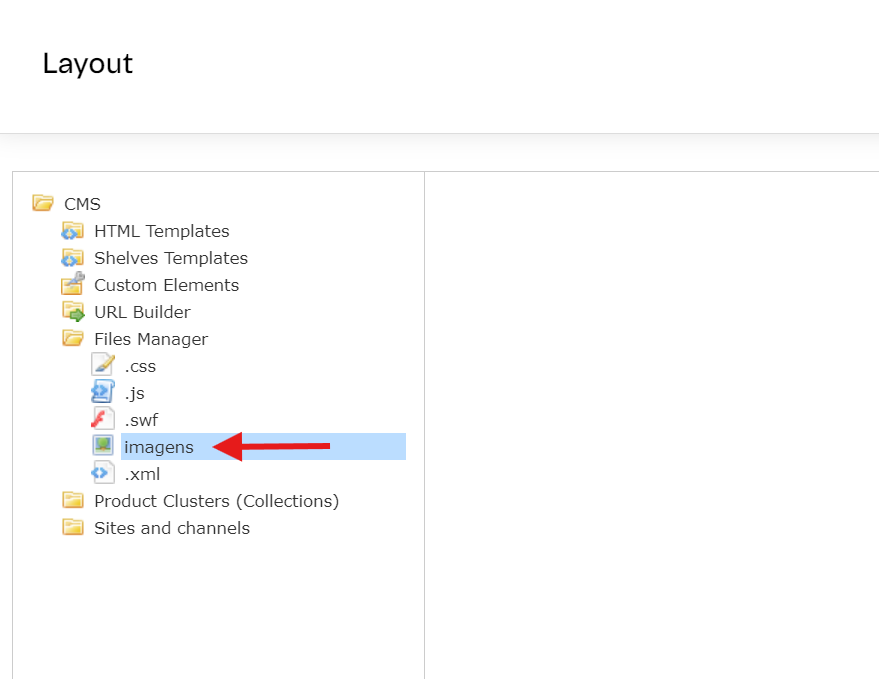Select the .xml file icon

[x=101, y=473]
